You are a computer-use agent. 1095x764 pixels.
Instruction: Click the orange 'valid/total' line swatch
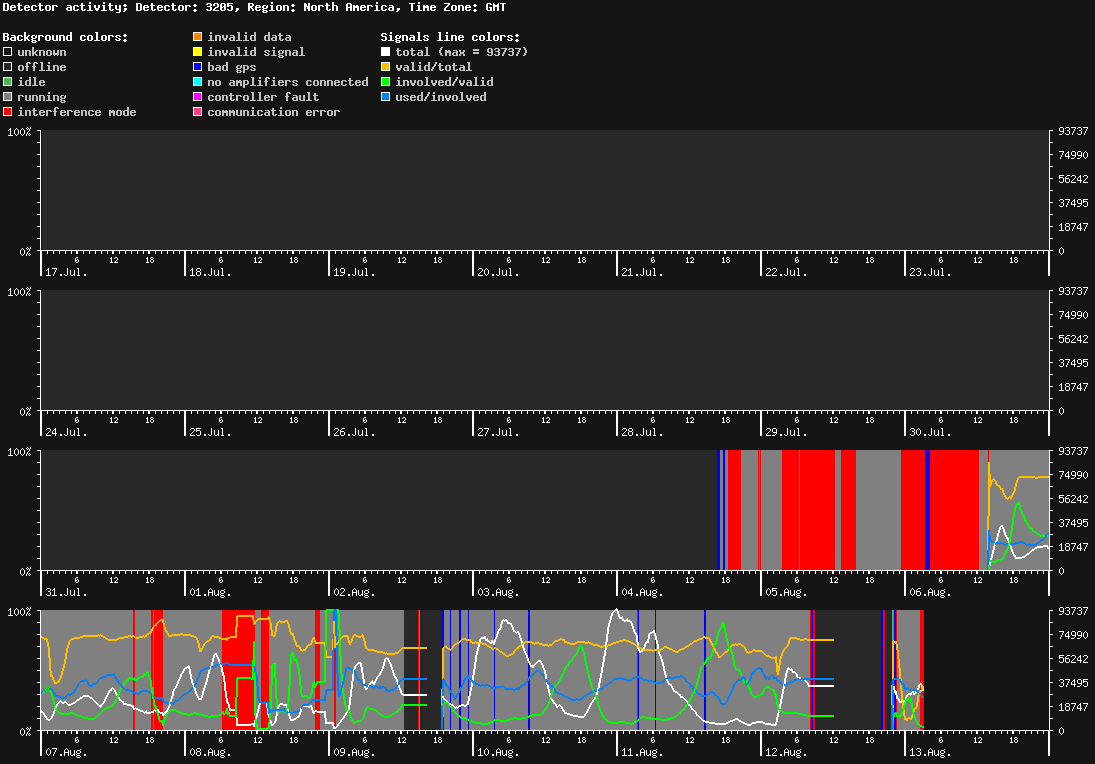(x=385, y=67)
